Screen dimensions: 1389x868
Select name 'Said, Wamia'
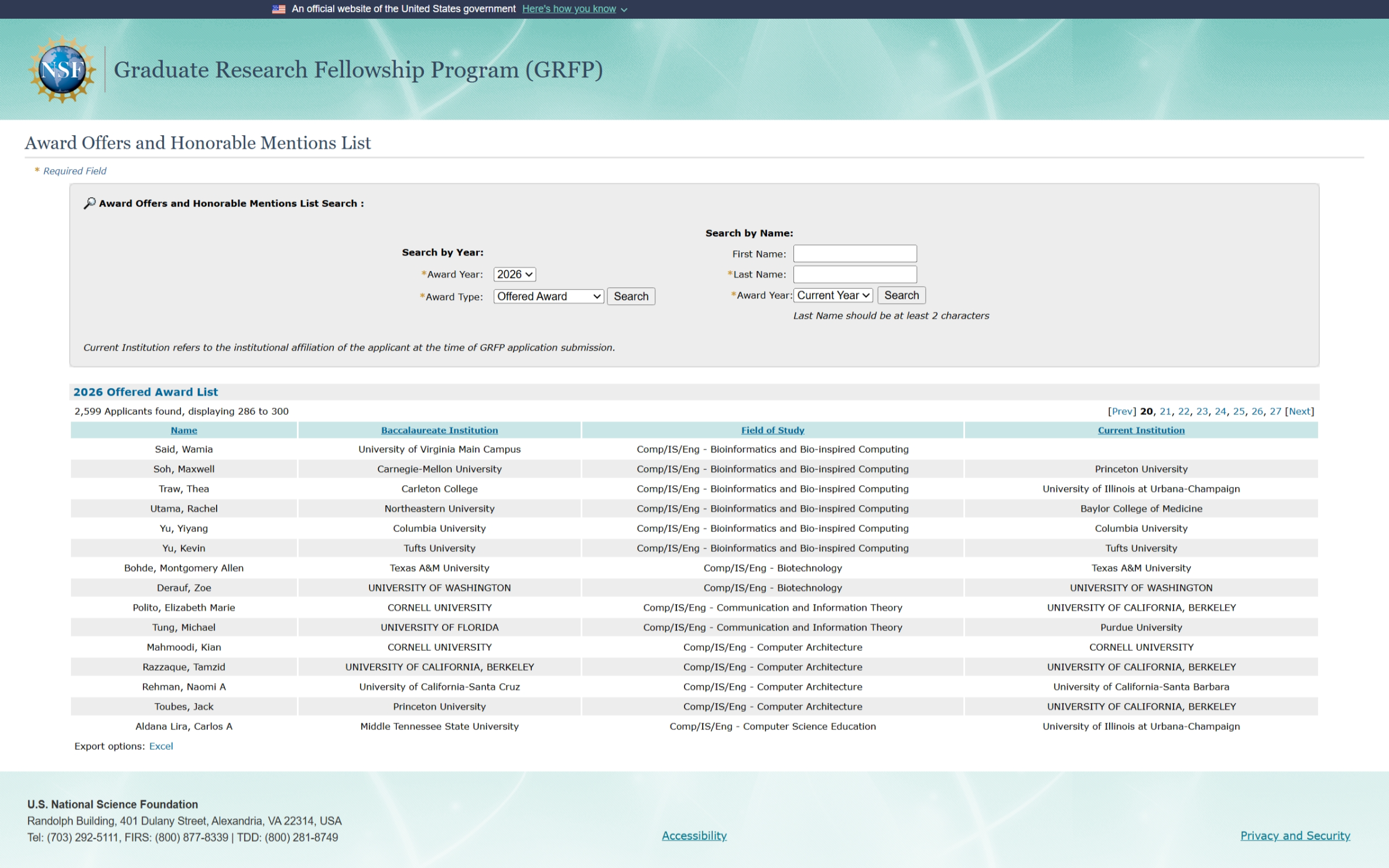pos(184,450)
